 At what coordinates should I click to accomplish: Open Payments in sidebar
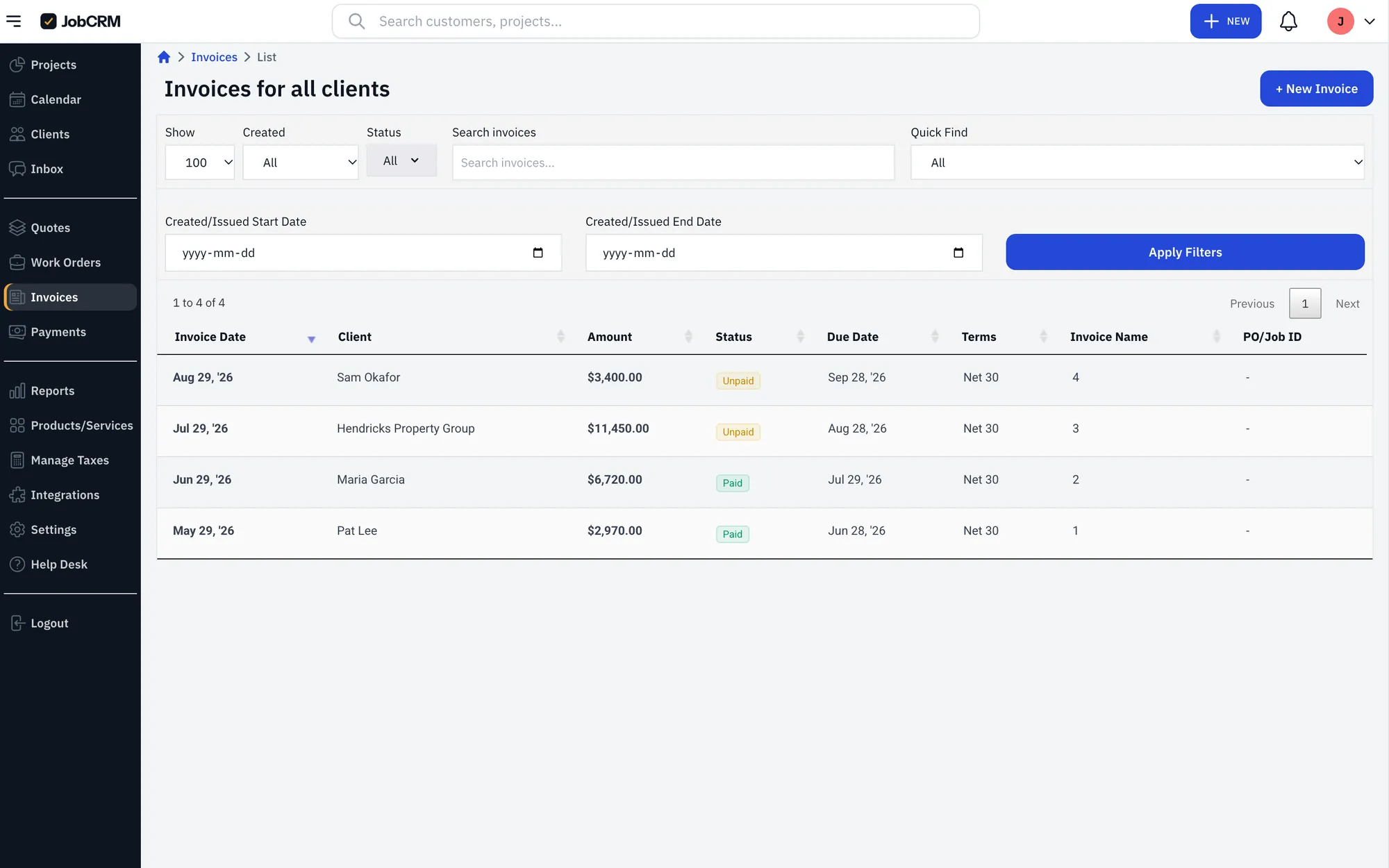[70, 332]
